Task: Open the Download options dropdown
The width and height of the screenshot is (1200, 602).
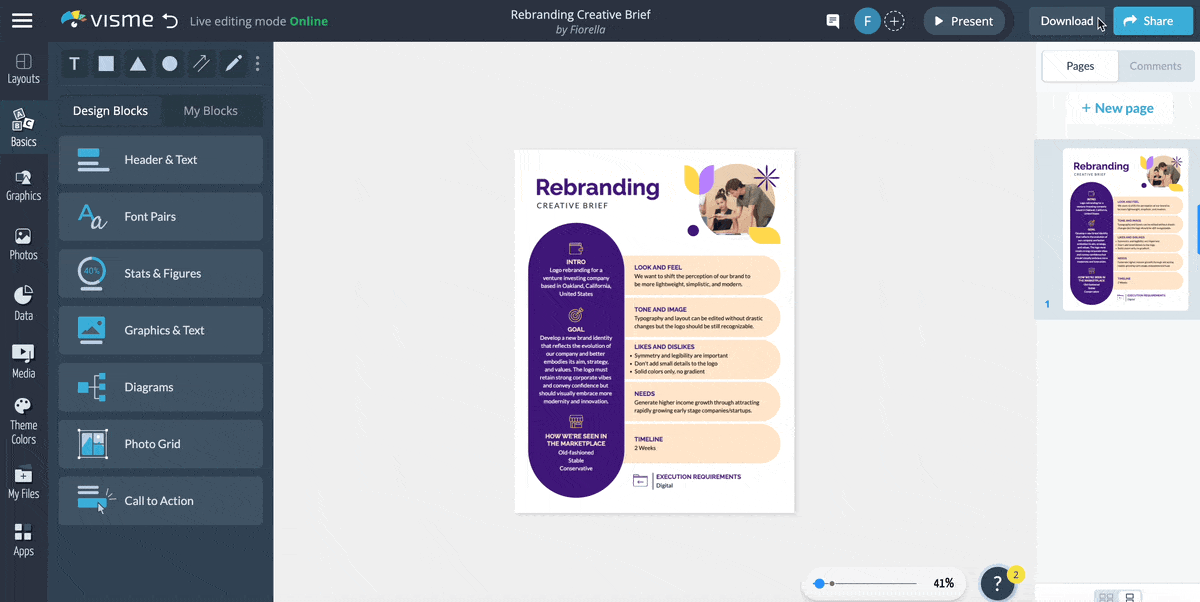Action: point(1066,20)
